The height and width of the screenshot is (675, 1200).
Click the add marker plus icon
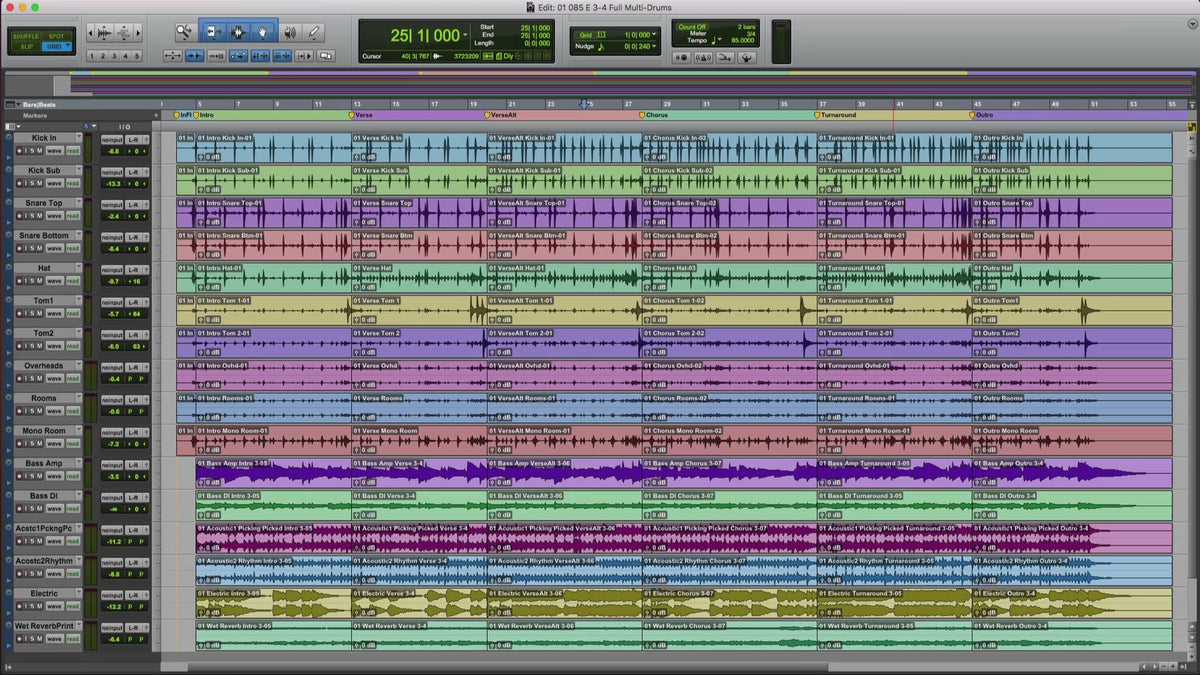pyautogui.click(x=155, y=115)
